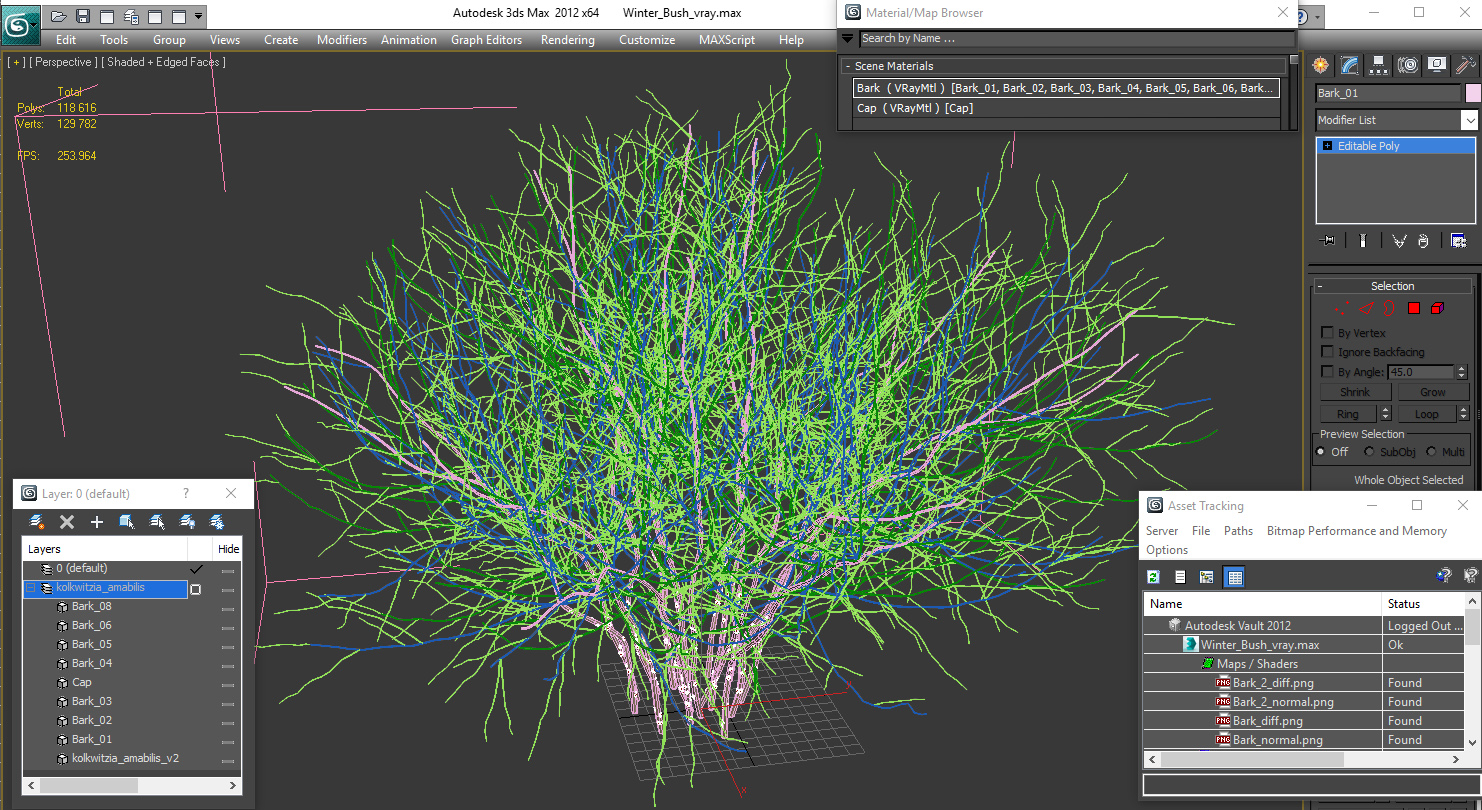Click Delete layer X icon in Layer dialog
The width and height of the screenshot is (1482, 810).
tap(67, 522)
